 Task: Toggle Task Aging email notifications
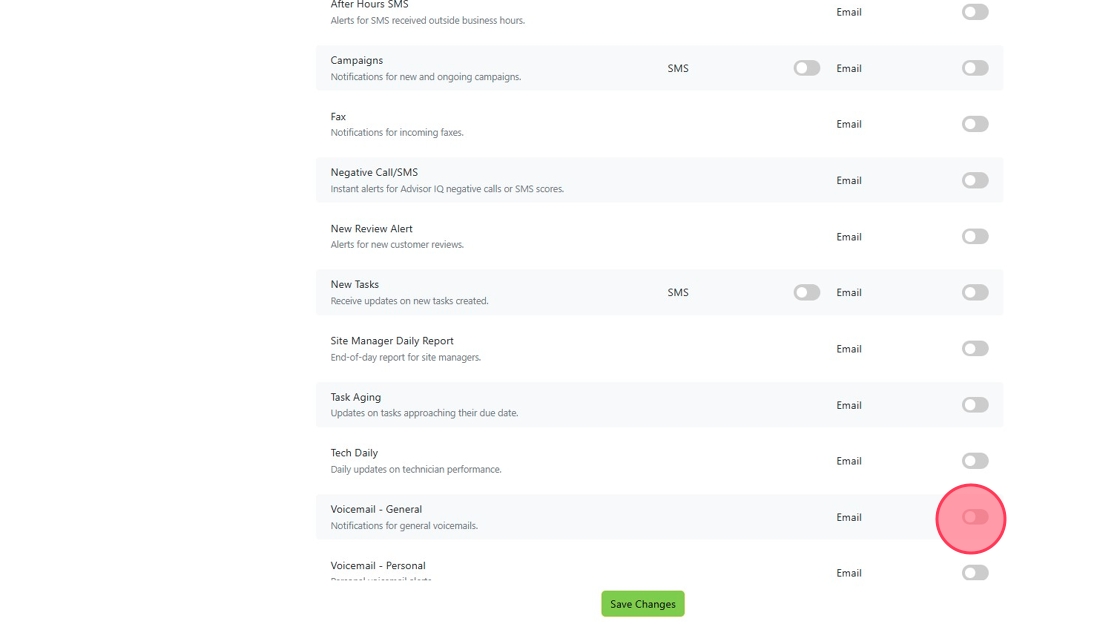(x=975, y=405)
